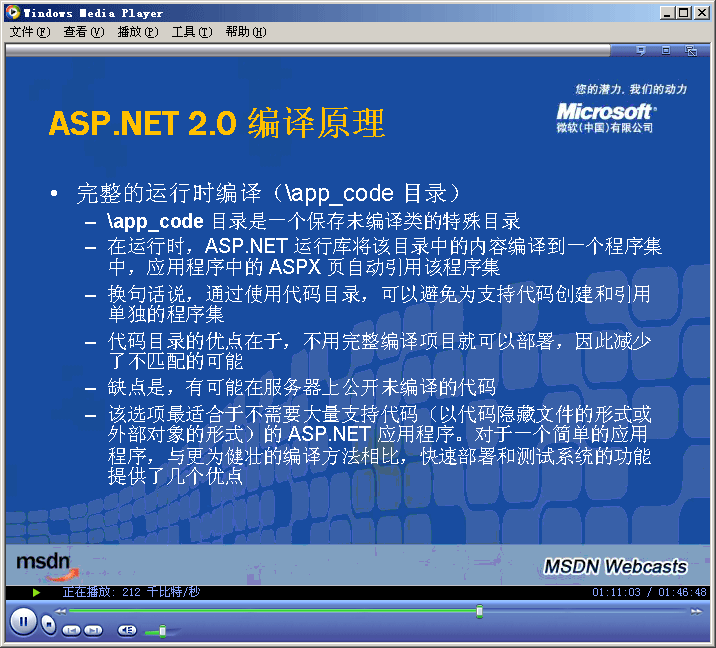Click slide title ASP.NET 2.0 编译原理
Screen dimensions: 716x648
217,123
